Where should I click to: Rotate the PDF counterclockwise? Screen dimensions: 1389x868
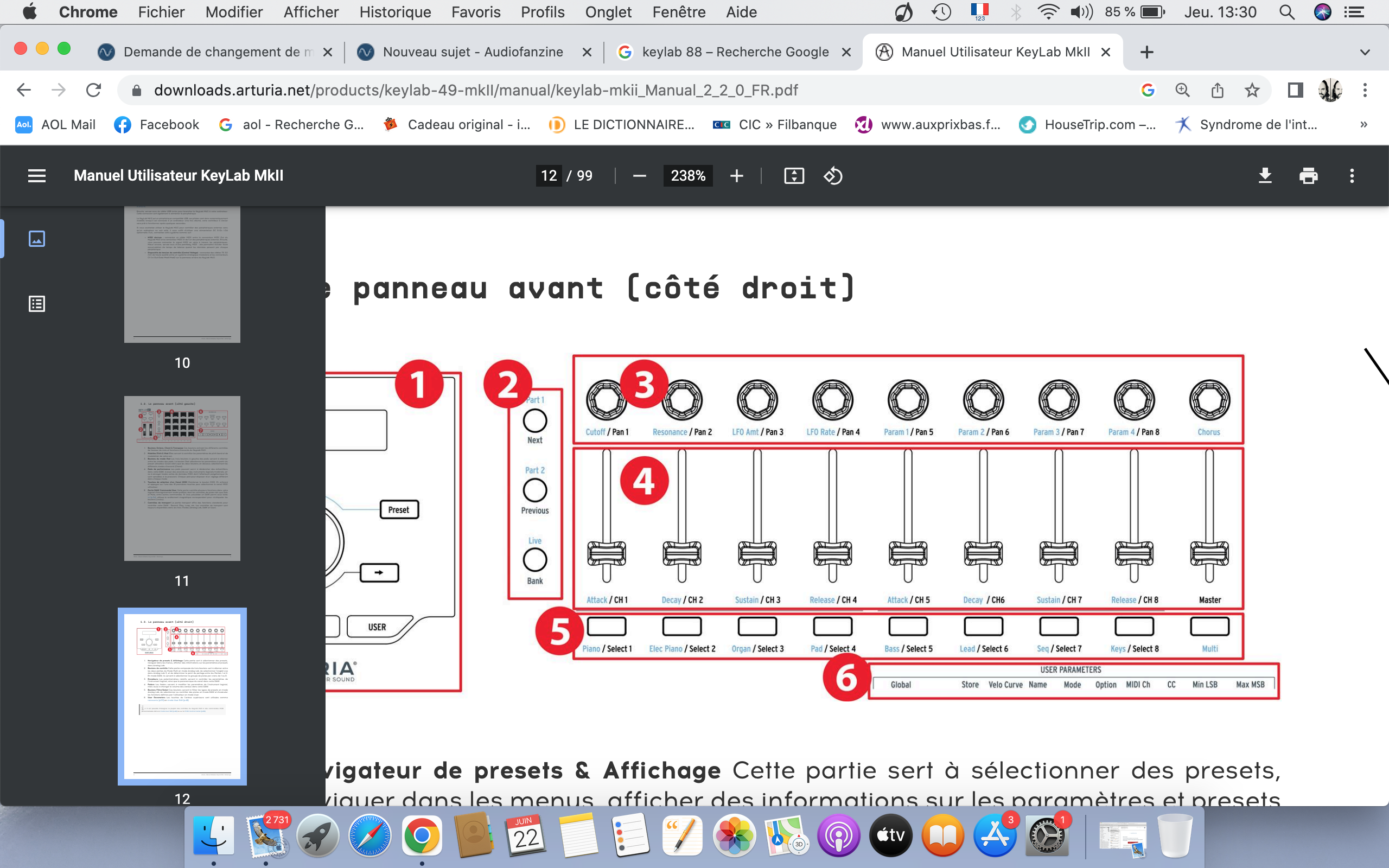click(833, 176)
